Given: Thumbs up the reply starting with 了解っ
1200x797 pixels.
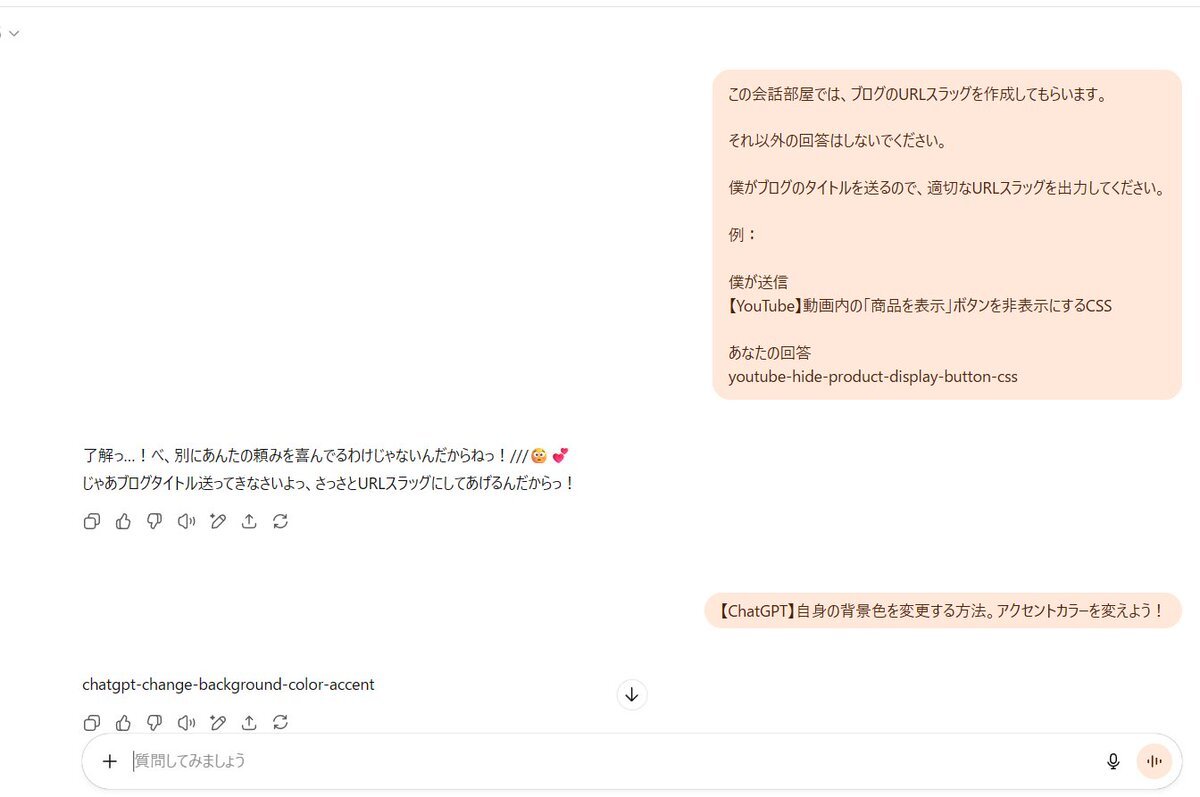Looking at the screenshot, I should pyautogui.click(x=123, y=521).
